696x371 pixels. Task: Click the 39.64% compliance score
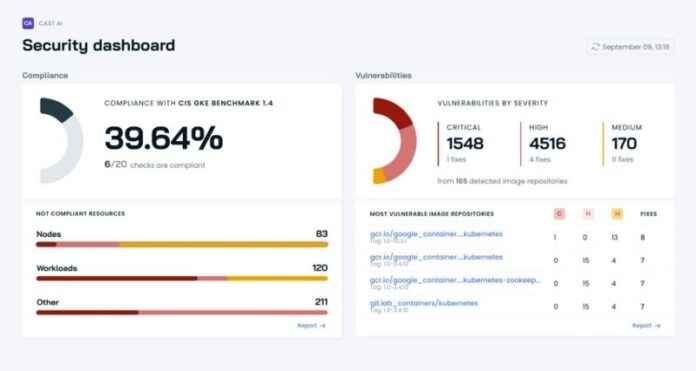163,138
